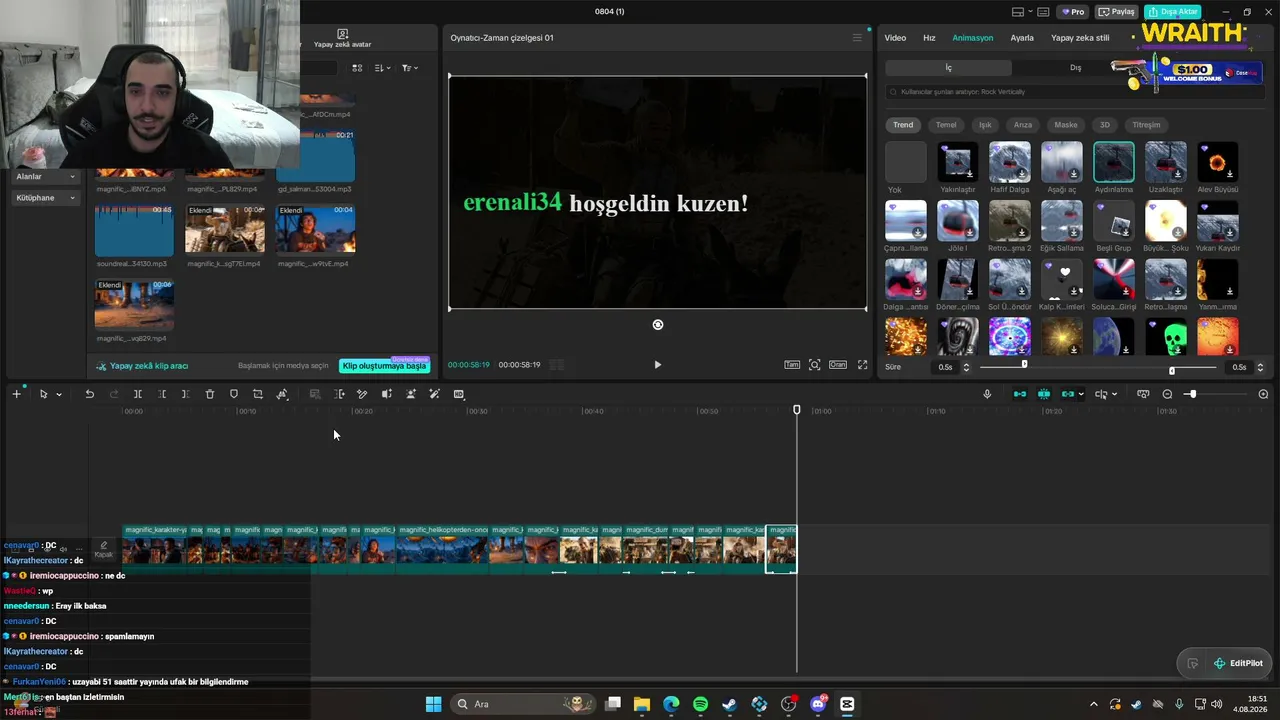Apply the Alev Büyüsü animation
The image size is (1280, 720).
pos(1218,167)
